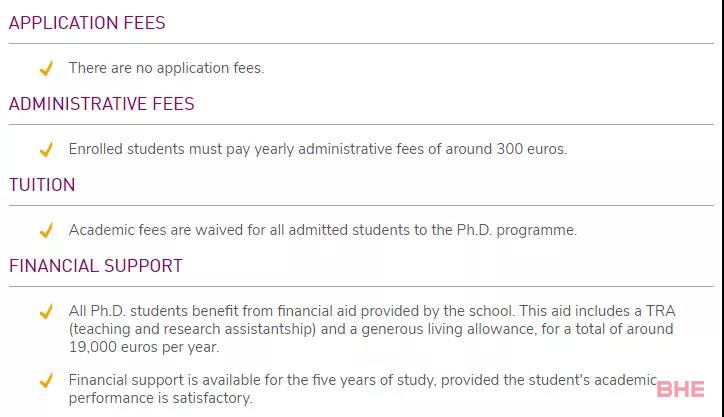Click 'performance is satisfactory' text line
The width and height of the screenshot is (724, 417).
(160, 398)
